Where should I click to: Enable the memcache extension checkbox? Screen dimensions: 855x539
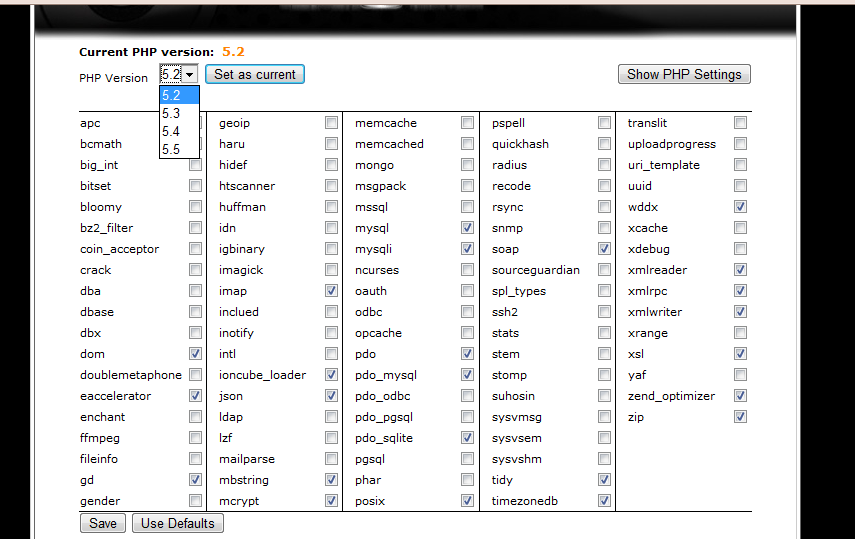coord(467,123)
